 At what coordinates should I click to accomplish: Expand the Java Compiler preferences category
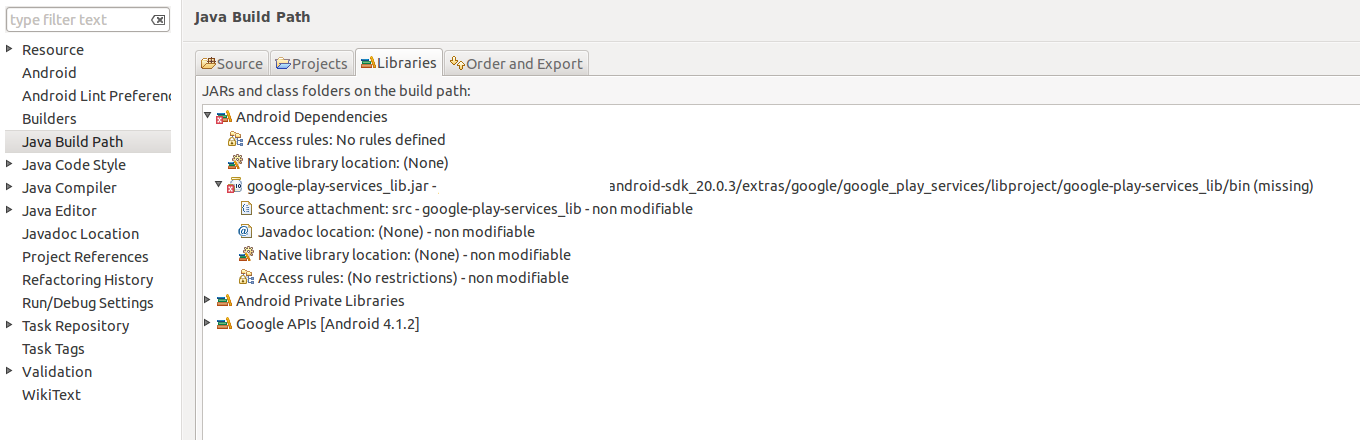tap(10, 188)
